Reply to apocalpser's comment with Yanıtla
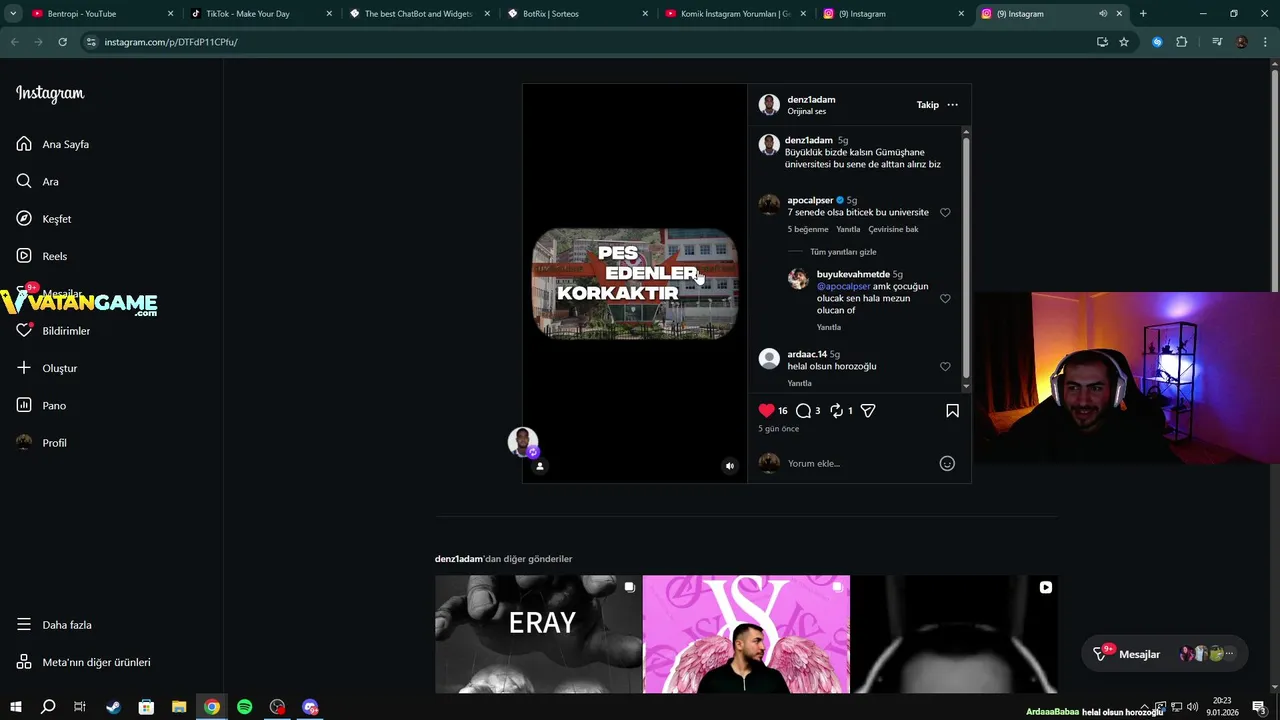This screenshot has height=720, width=1280. (x=848, y=229)
